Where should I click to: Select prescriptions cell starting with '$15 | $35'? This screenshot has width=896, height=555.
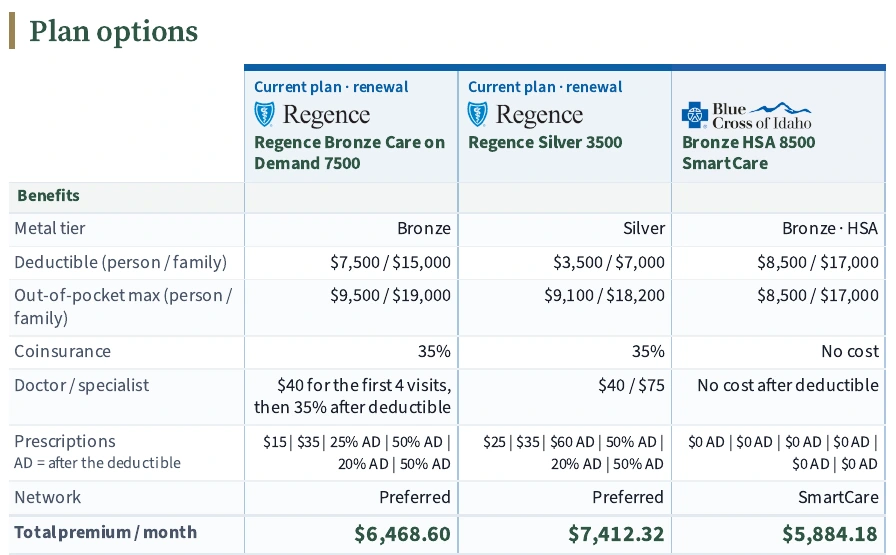pyautogui.click(x=357, y=453)
